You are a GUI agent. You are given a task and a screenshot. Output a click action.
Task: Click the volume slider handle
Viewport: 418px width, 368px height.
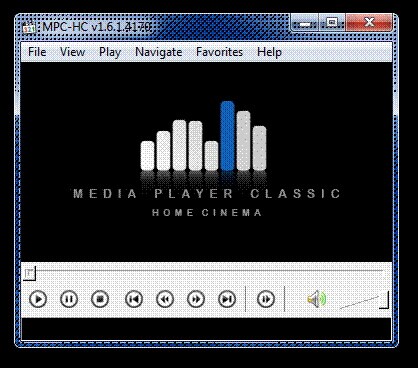point(384,300)
